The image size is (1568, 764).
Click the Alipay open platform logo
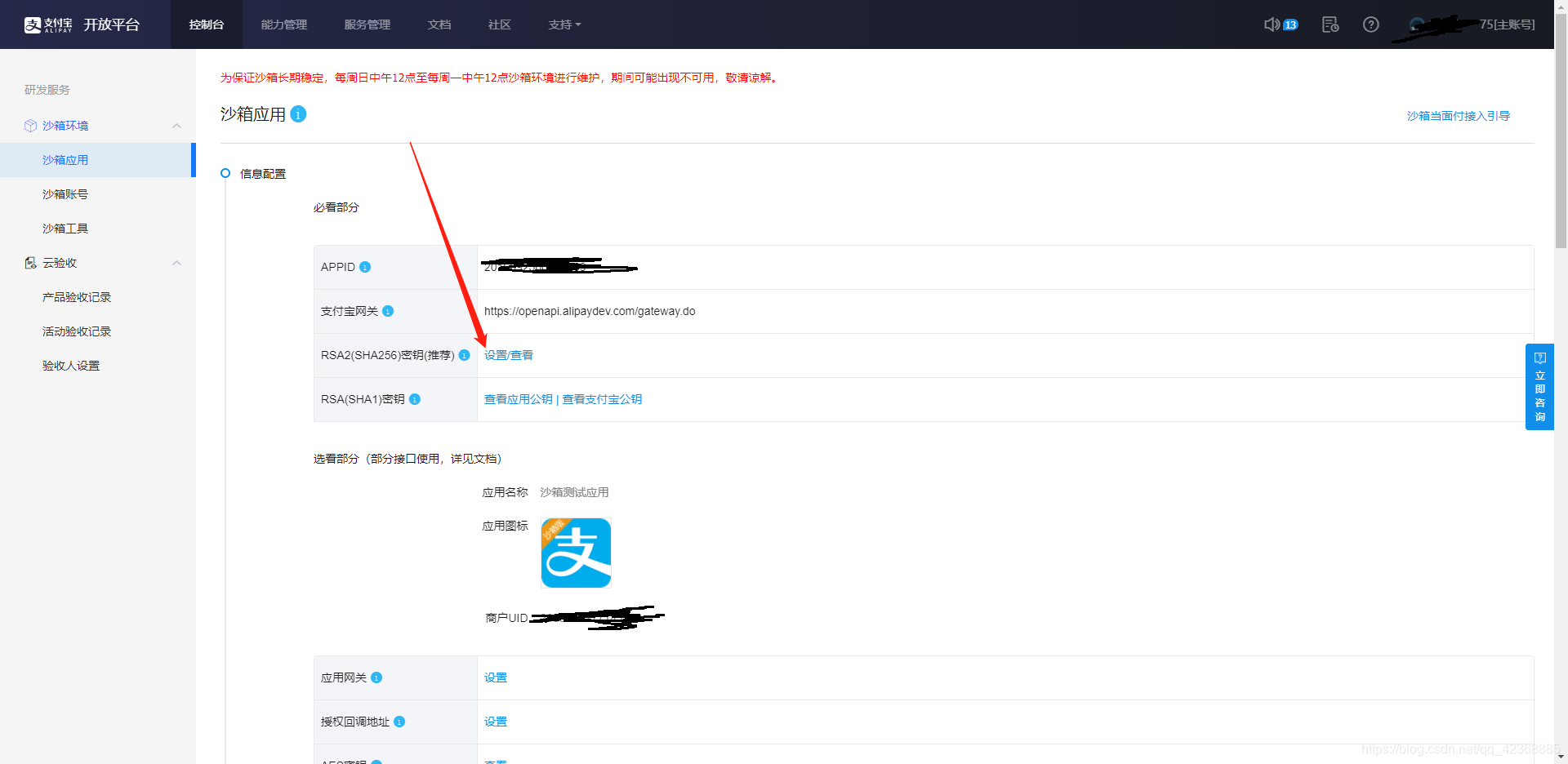[82, 24]
